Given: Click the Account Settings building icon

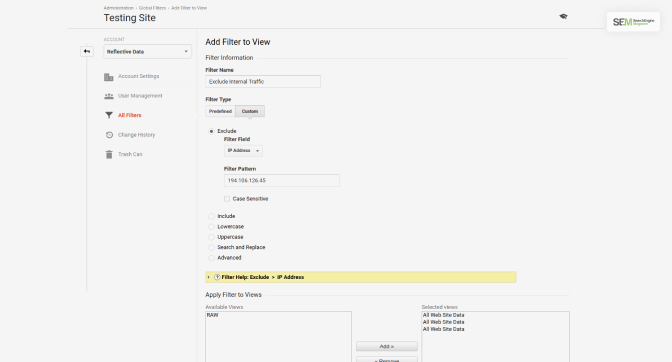Looking at the screenshot, I should coord(109,77).
